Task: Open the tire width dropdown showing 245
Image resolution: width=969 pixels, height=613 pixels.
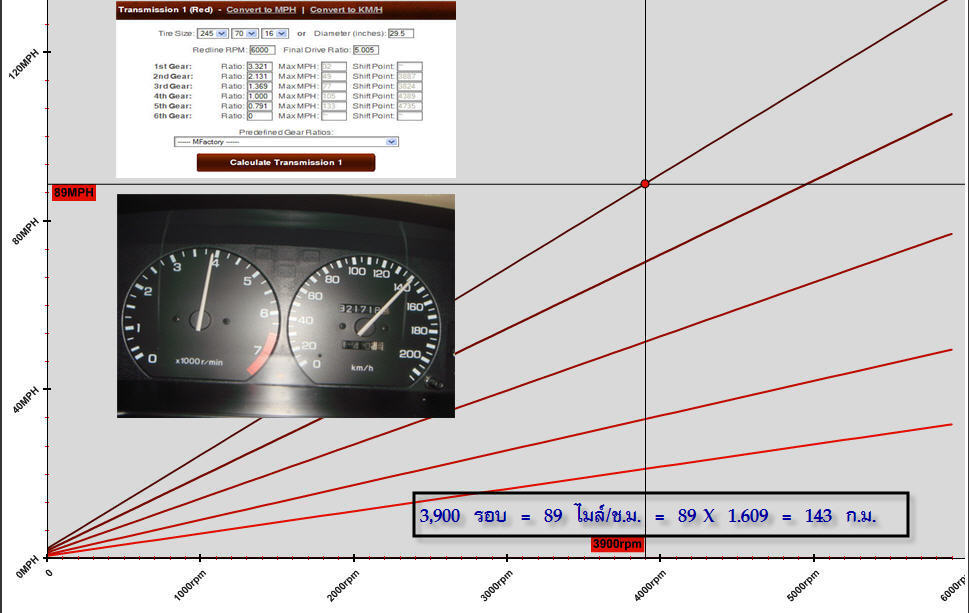Action: point(214,33)
